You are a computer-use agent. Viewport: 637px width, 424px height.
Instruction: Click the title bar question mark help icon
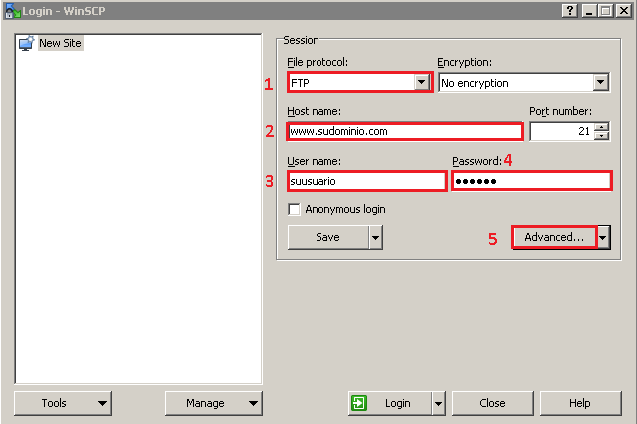(570, 11)
